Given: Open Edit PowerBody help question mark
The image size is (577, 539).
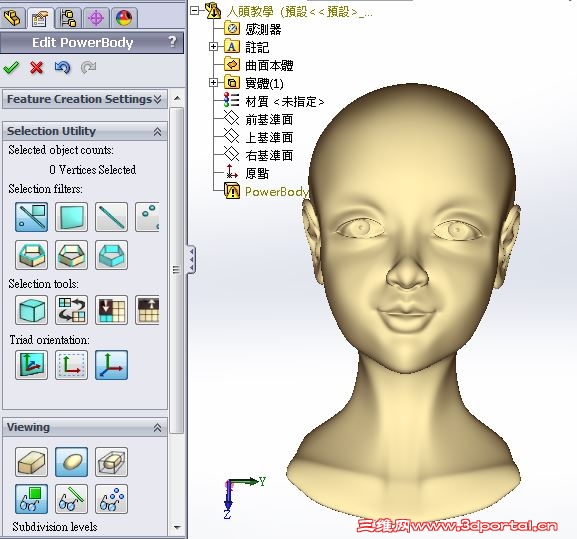Looking at the screenshot, I should coord(172,42).
